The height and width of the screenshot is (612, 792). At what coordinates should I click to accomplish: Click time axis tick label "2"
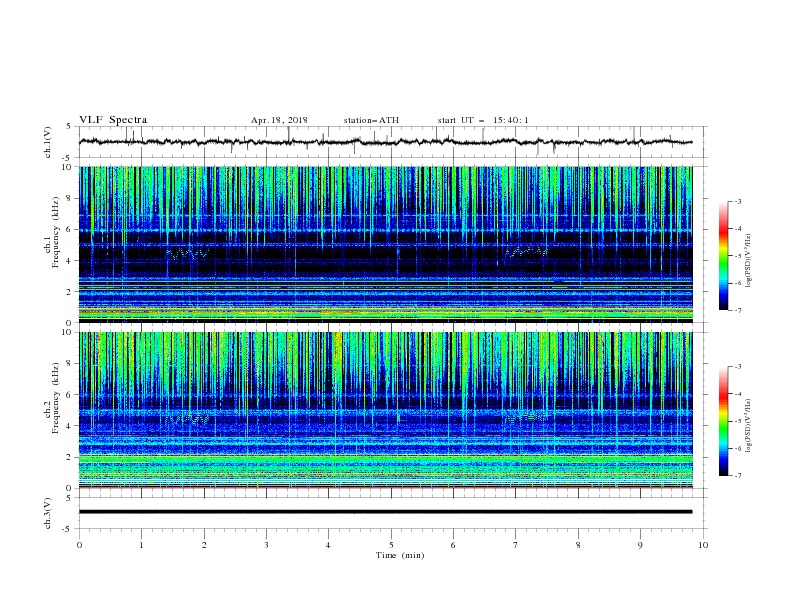click(x=204, y=545)
